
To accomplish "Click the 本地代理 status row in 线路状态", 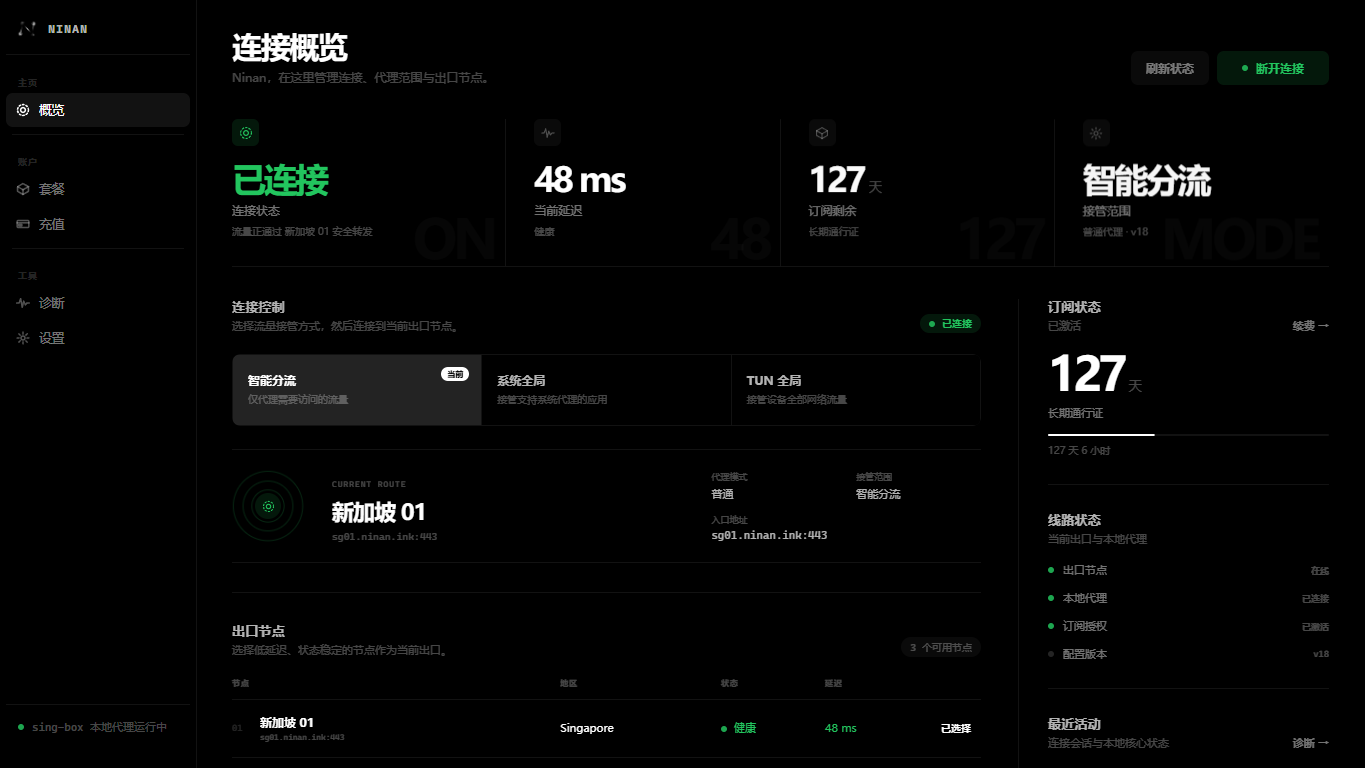I will pos(1188,598).
